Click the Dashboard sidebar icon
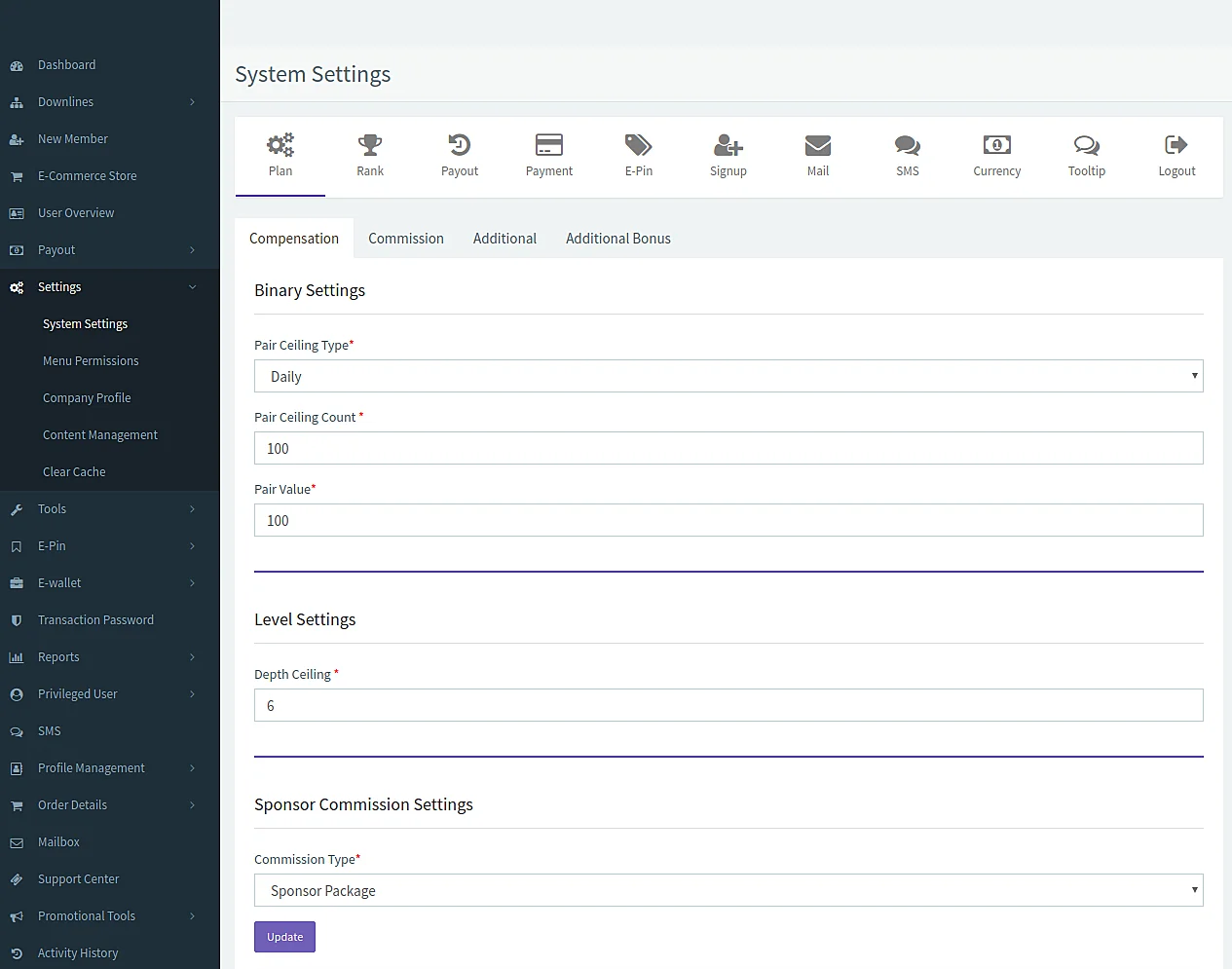Screen dimensions: 1232x969 [17, 66]
